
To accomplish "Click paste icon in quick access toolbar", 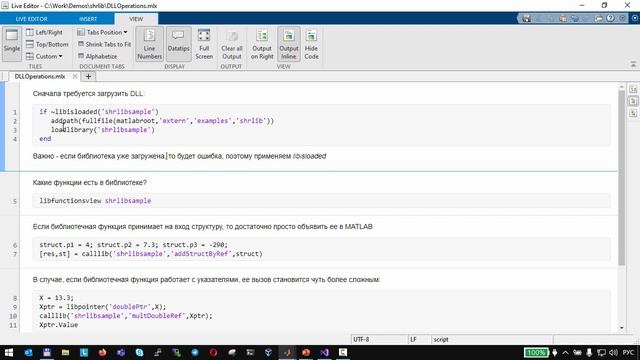I will 563,18.
